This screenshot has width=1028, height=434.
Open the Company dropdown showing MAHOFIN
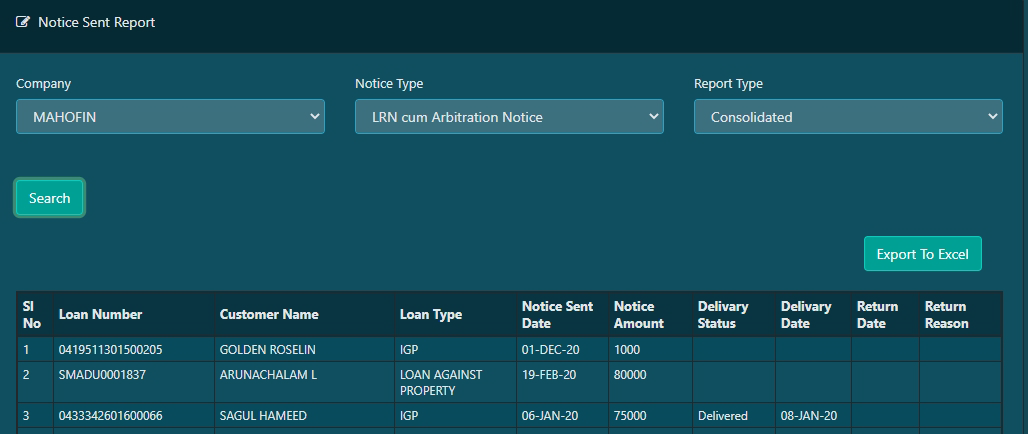170,117
